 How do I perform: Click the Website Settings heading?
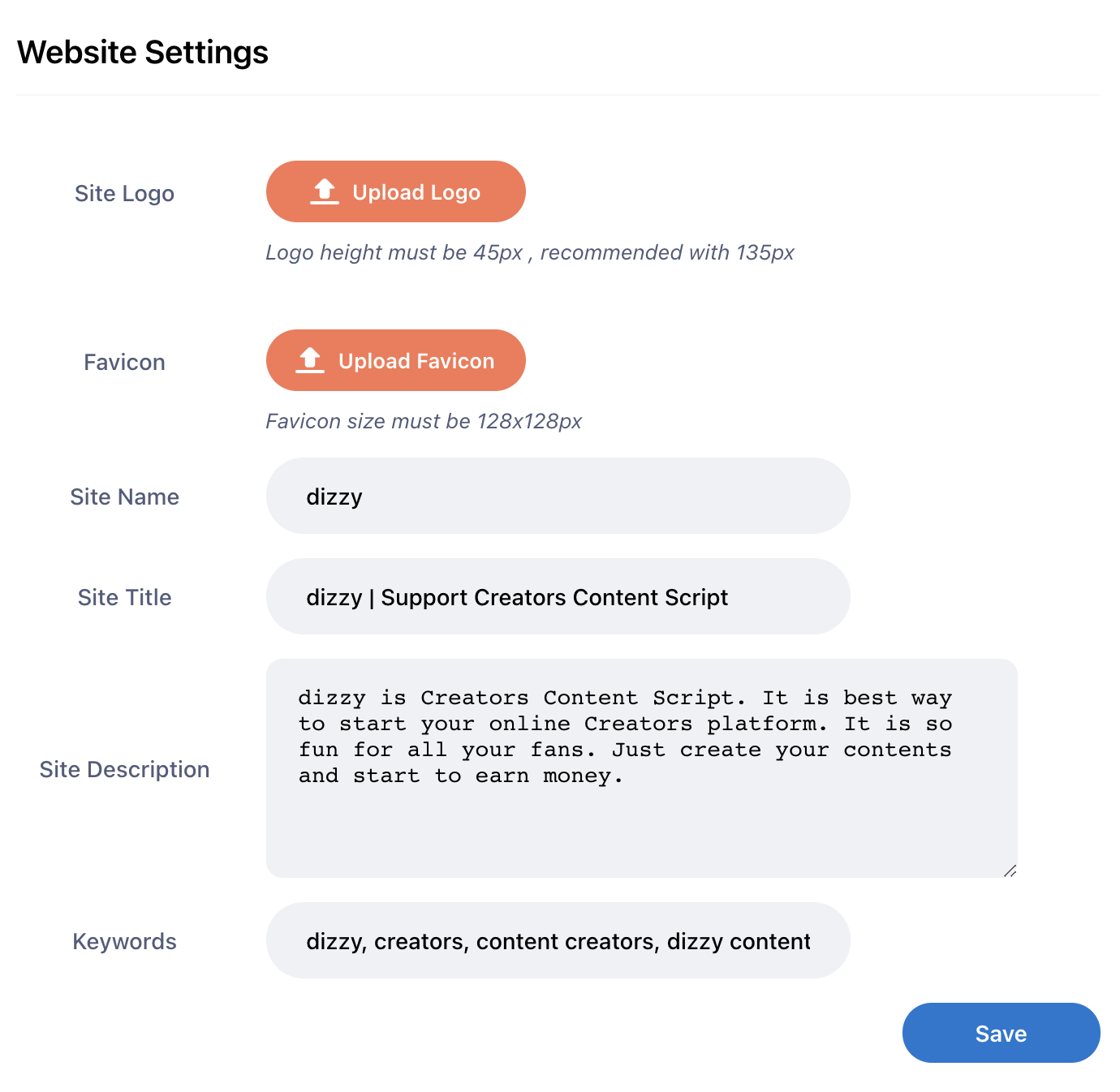click(x=143, y=53)
